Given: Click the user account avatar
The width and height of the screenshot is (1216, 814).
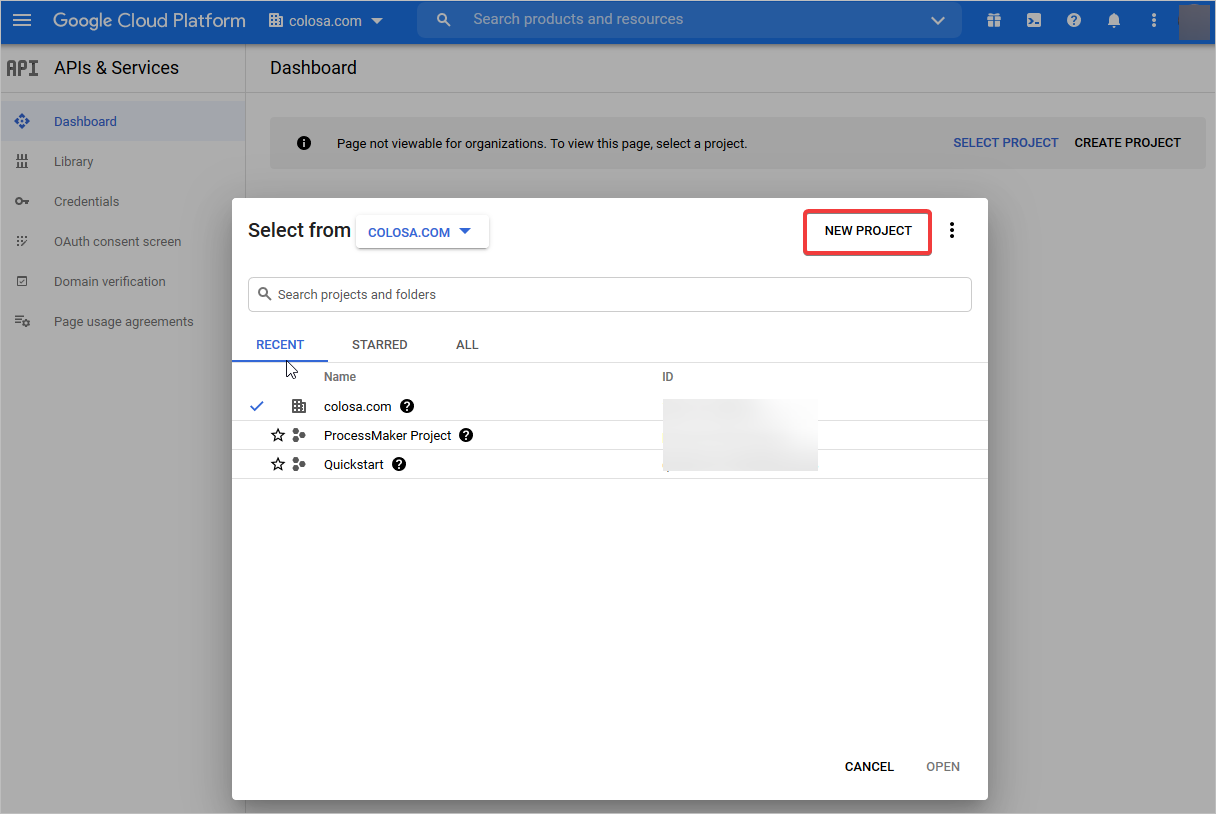Looking at the screenshot, I should (1194, 21).
